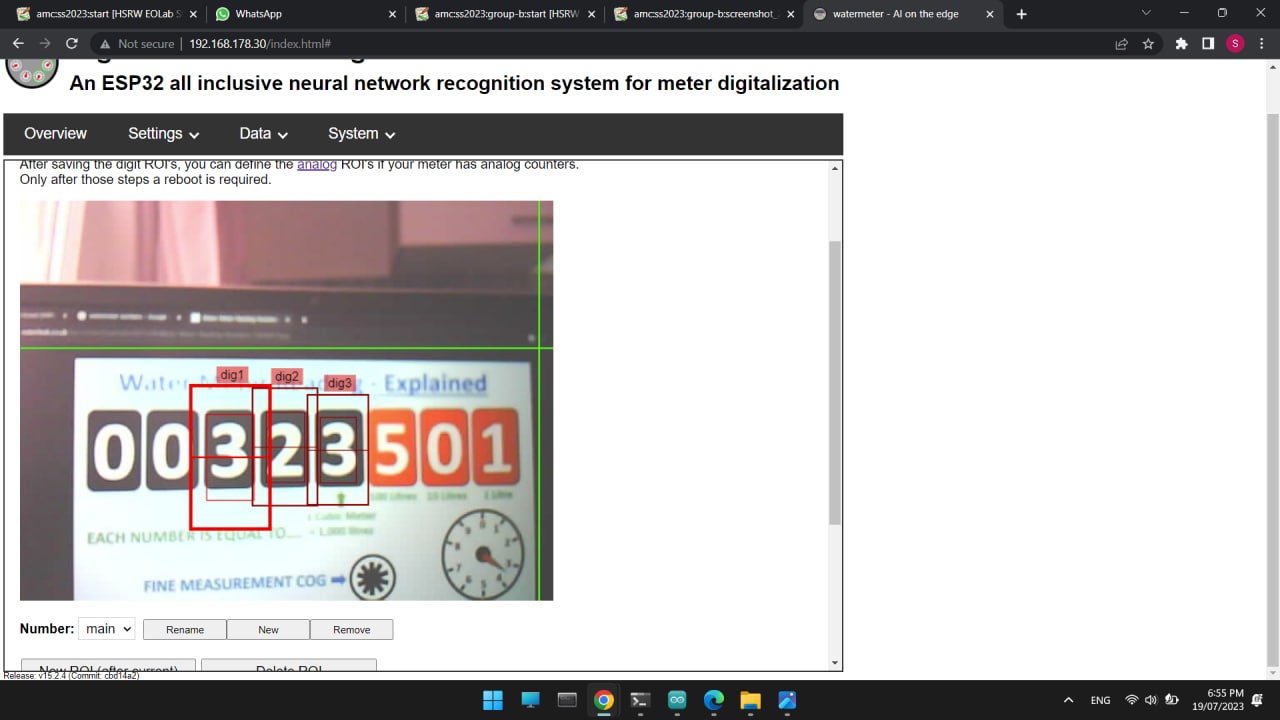The width and height of the screenshot is (1280, 720).
Task: Click the browser back arrow
Action: [x=18, y=44]
